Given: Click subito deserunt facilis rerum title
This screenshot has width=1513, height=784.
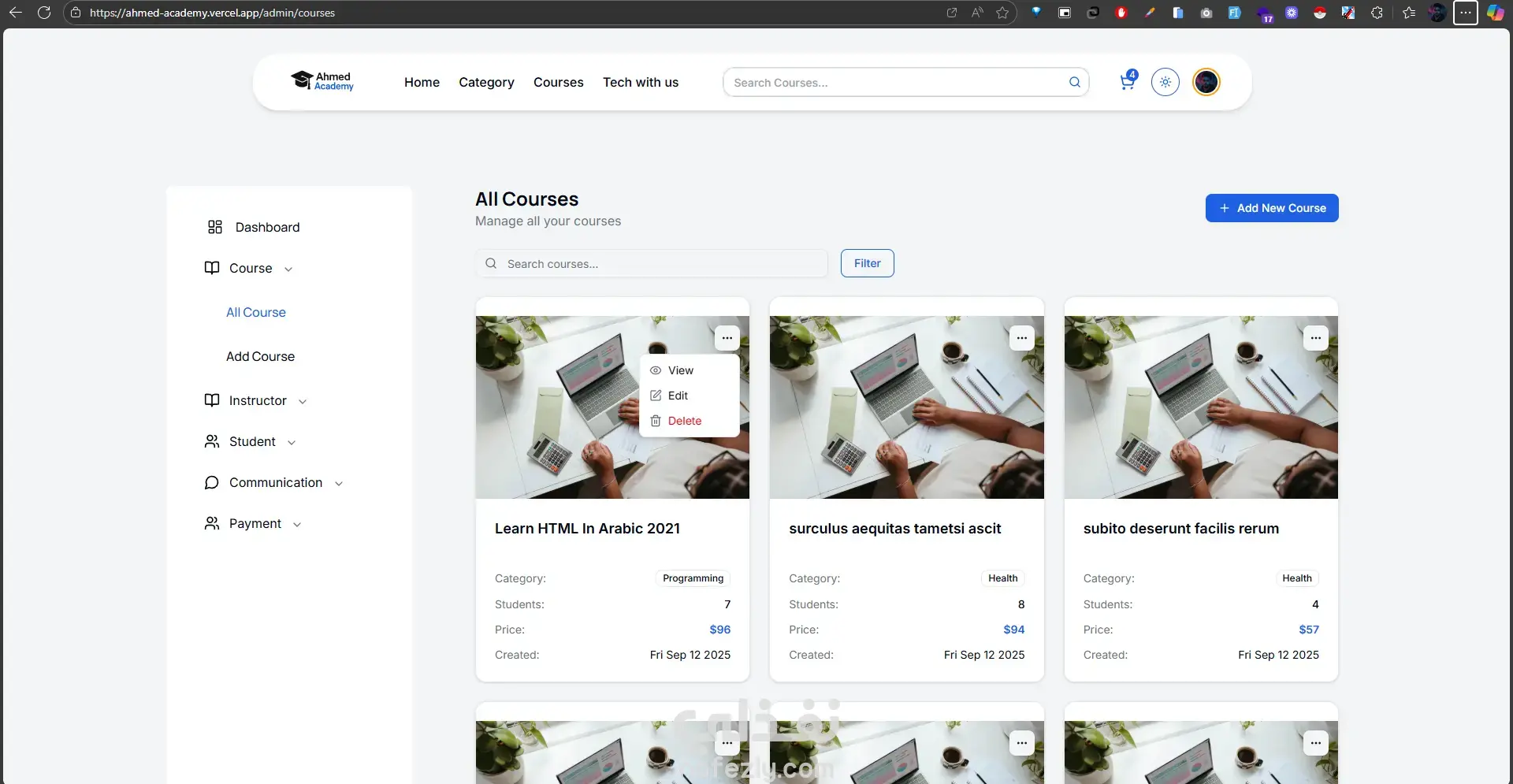Looking at the screenshot, I should click(x=1180, y=529).
